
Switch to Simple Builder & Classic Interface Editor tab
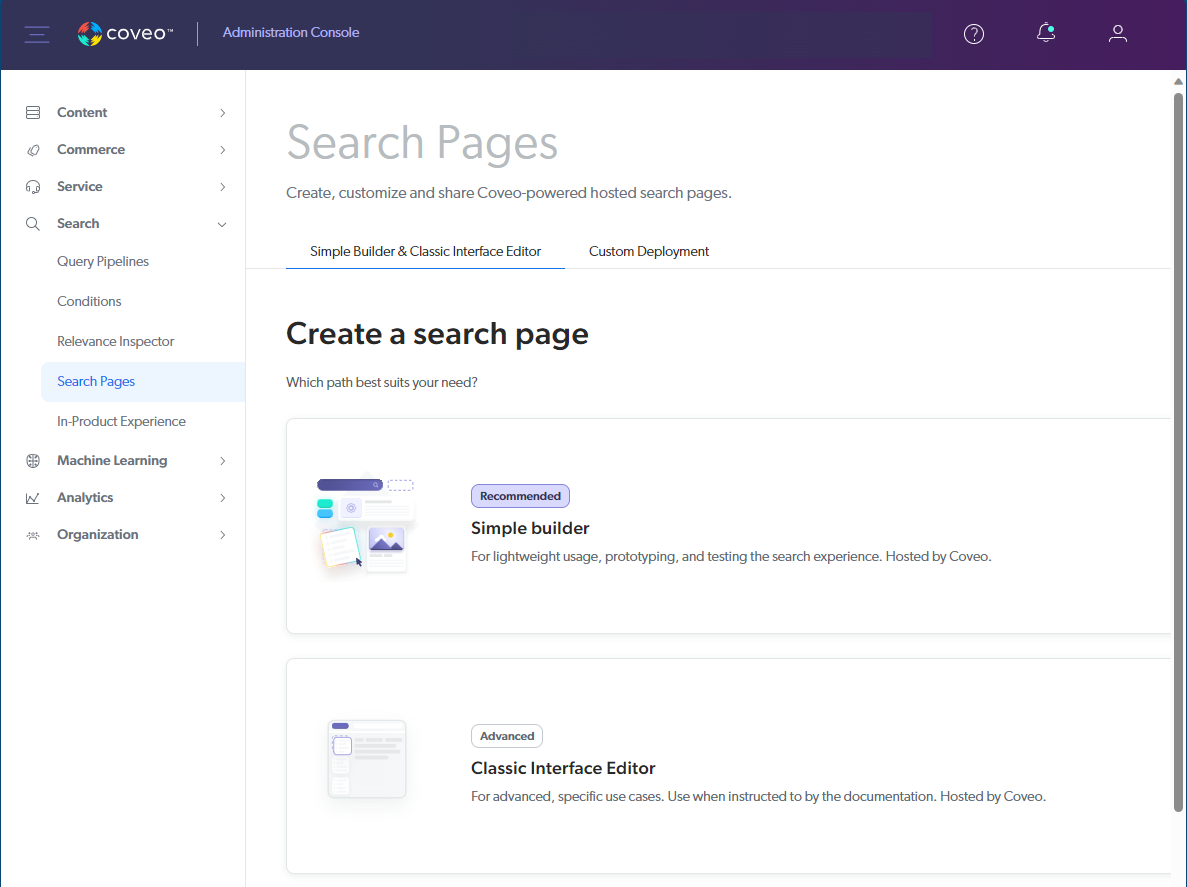point(425,251)
